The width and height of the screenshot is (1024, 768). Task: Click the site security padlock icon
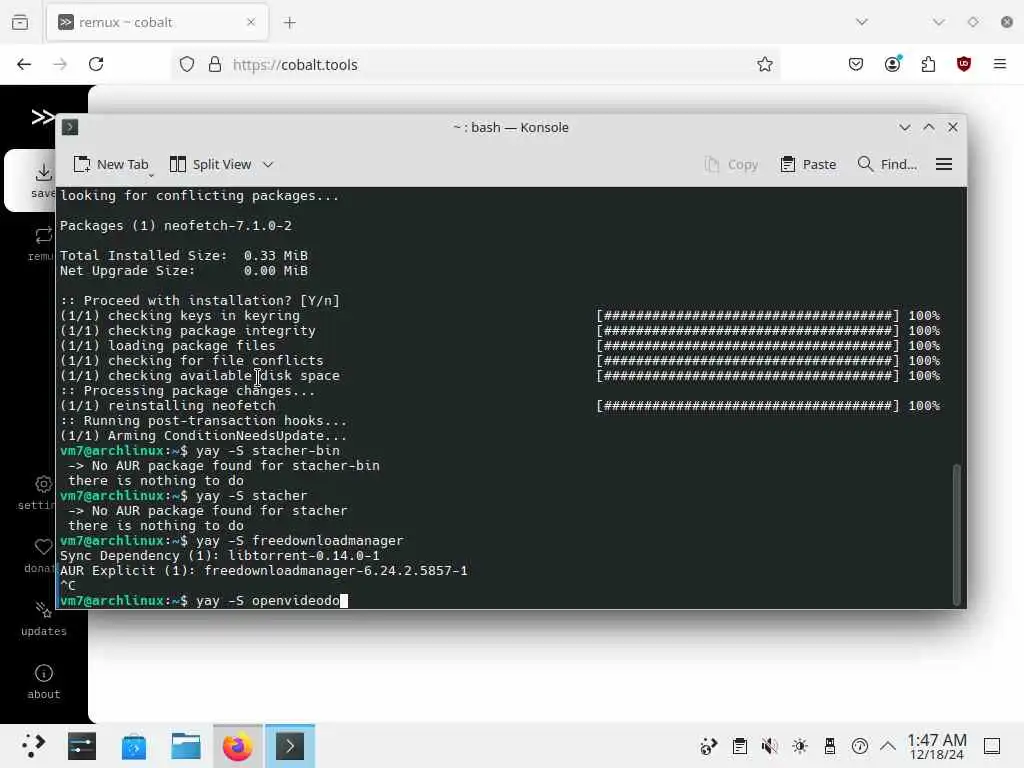coord(214,64)
